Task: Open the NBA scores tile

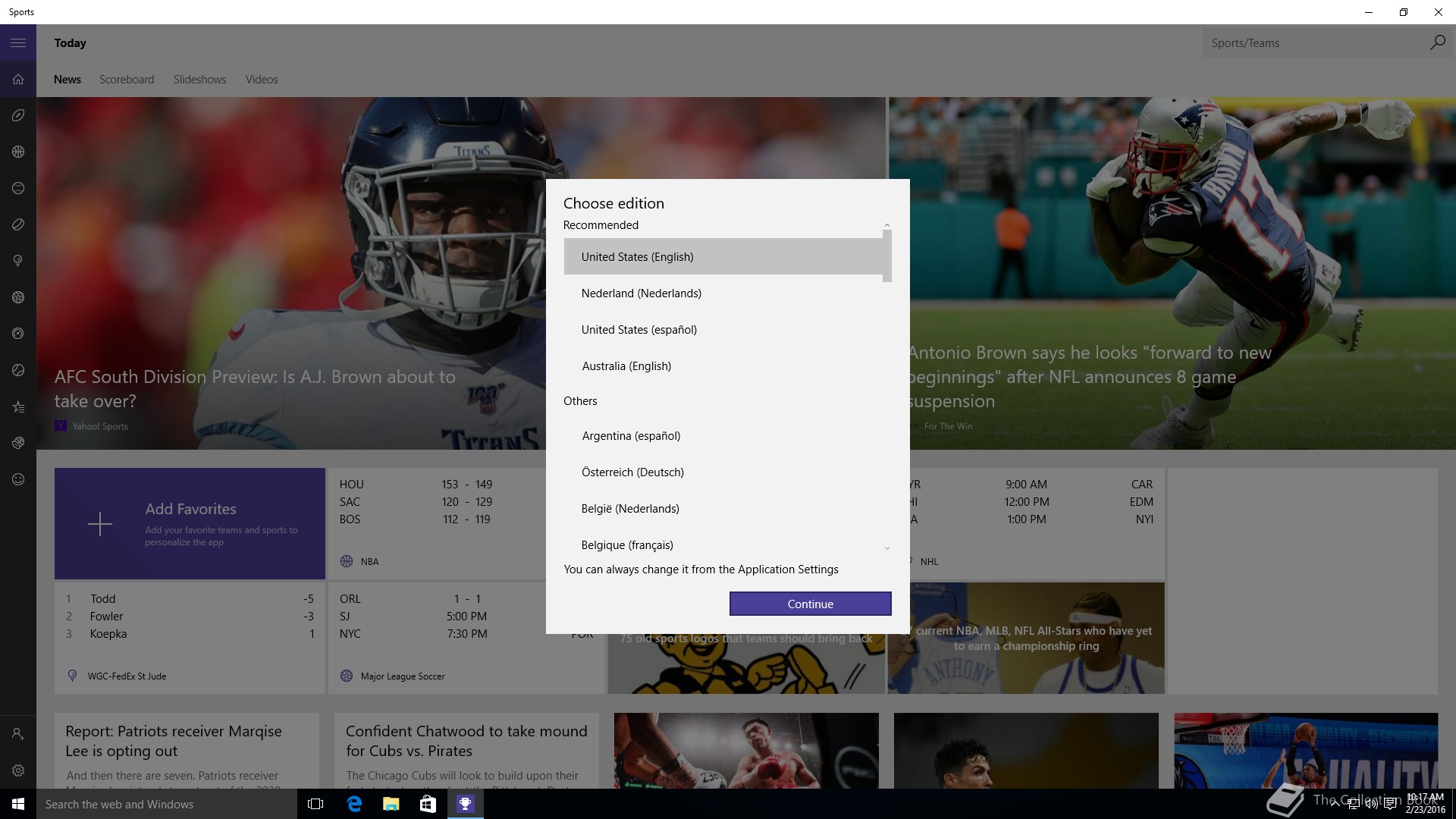Action: (x=436, y=523)
